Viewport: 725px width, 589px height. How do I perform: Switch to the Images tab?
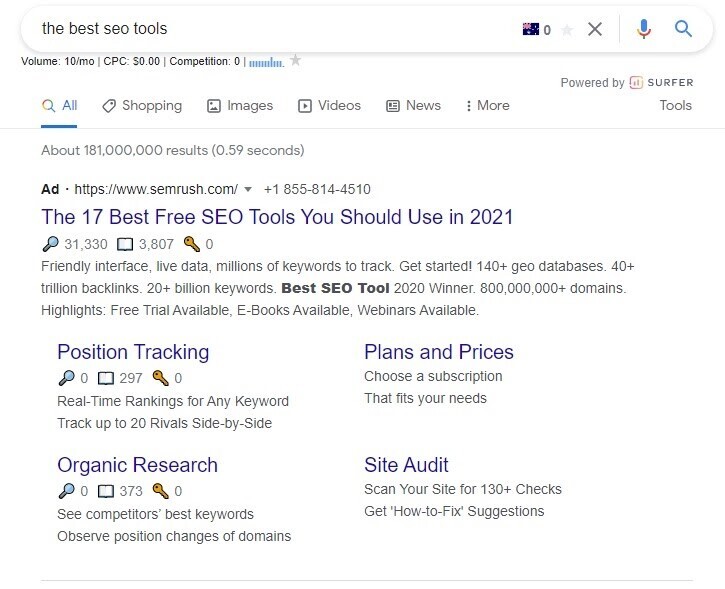[240, 105]
